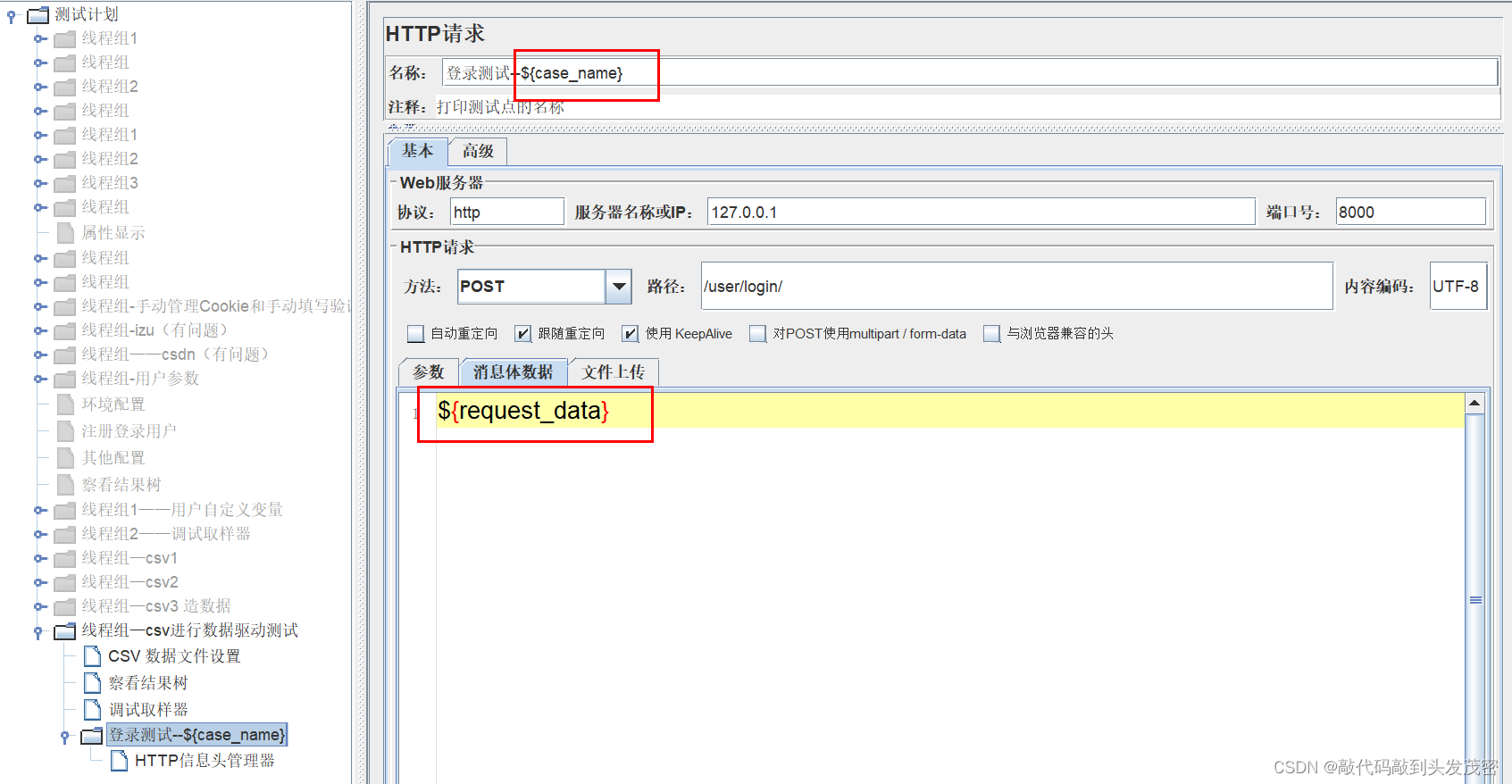Click the 协议 field containing http
This screenshot has width=1512, height=784.
[x=507, y=213]
